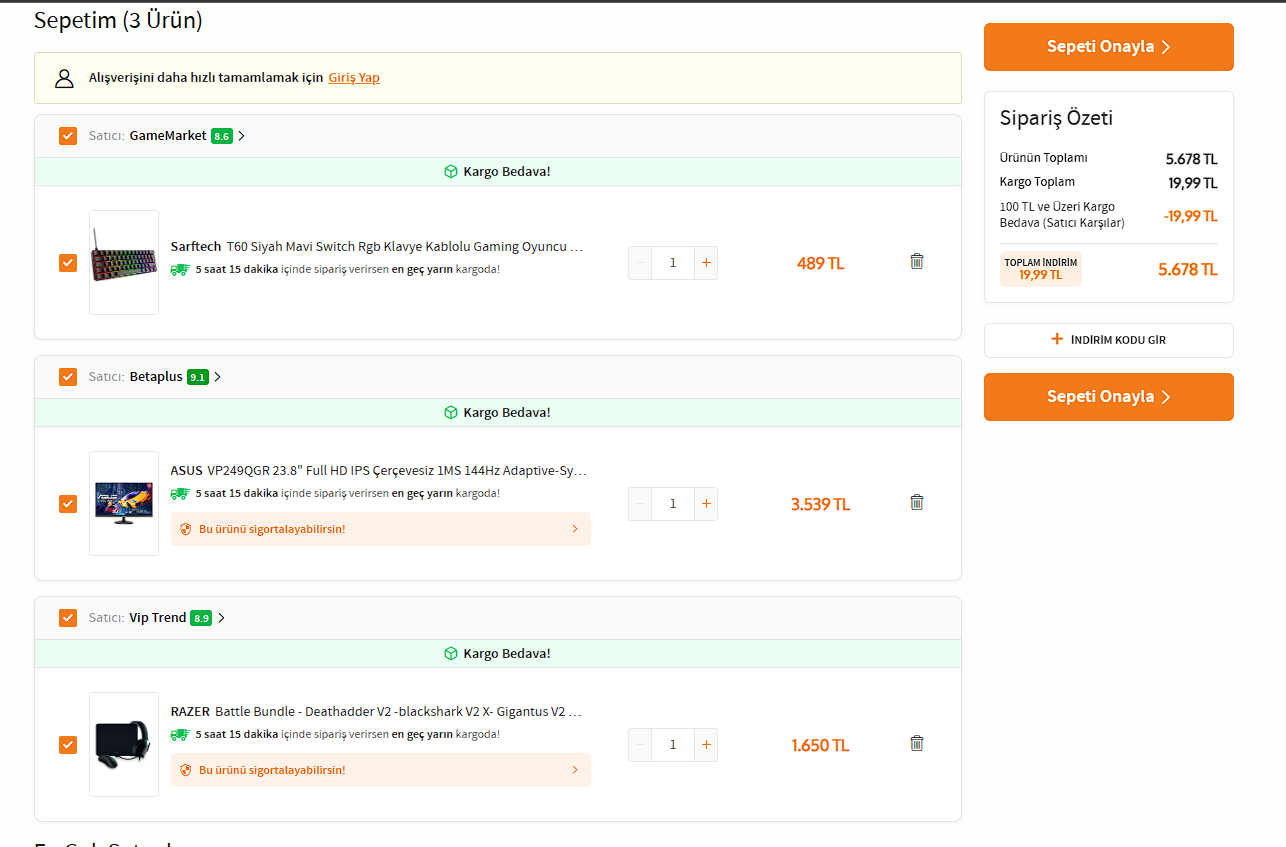The width and height of the screenshot is (1286, 847).
Task: Click the -19,99 TL shipping discount value
Action: coord(1190,216)
